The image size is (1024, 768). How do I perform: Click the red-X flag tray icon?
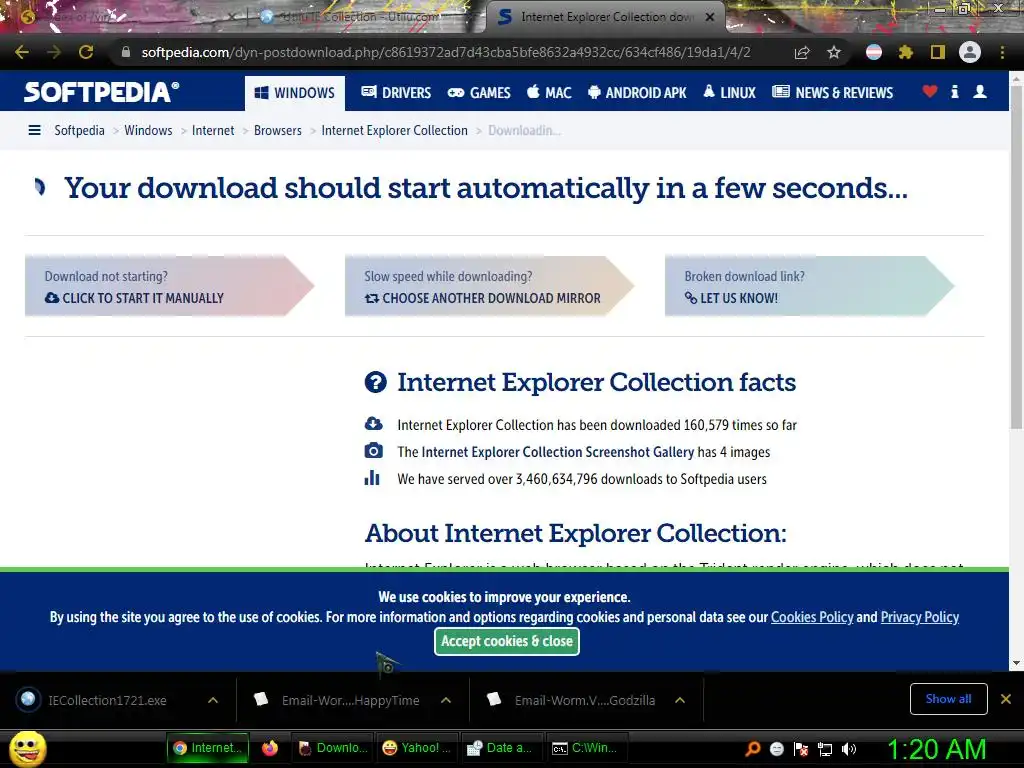coord(801,749)
